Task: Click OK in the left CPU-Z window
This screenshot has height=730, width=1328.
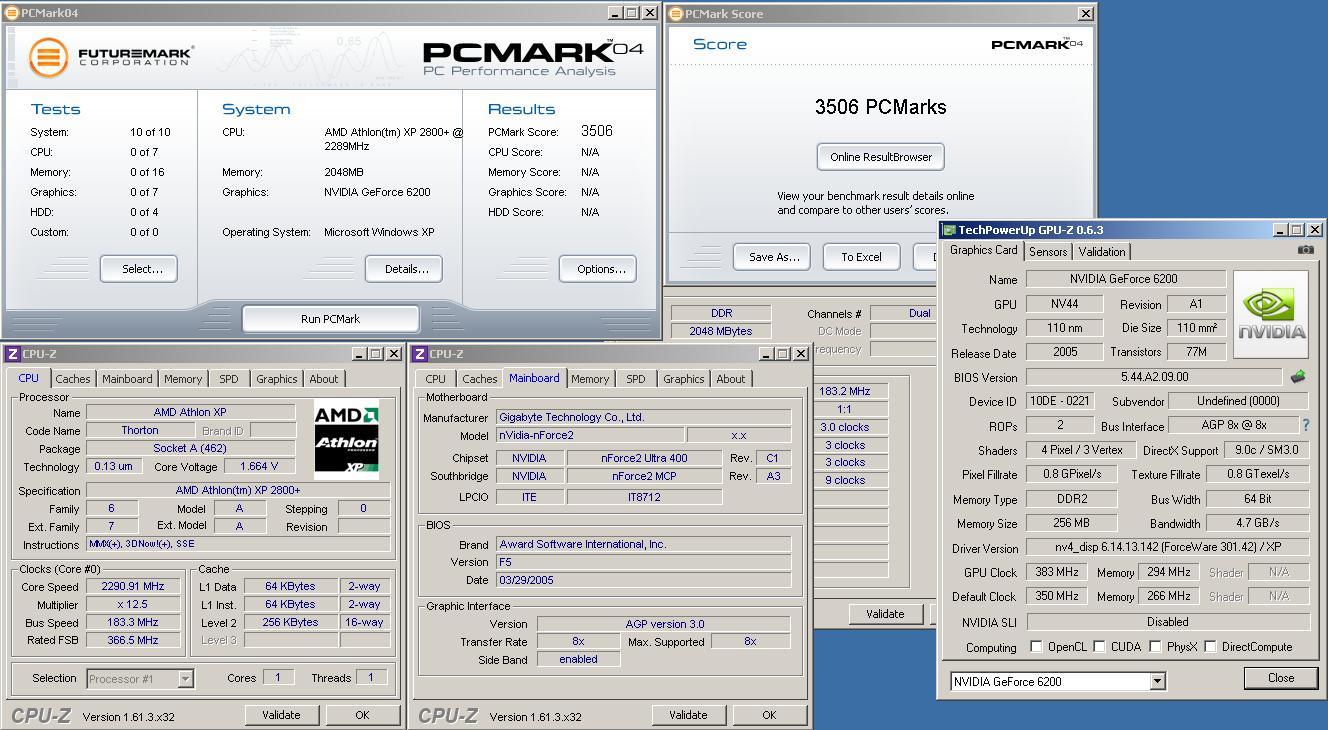Action: tap(362, 715)
